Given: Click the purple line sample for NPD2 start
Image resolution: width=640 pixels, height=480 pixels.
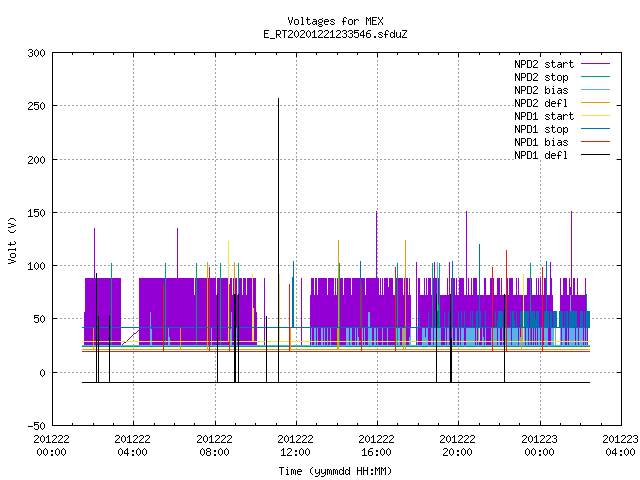Looking at the screenshot, I should click(596, 64).
